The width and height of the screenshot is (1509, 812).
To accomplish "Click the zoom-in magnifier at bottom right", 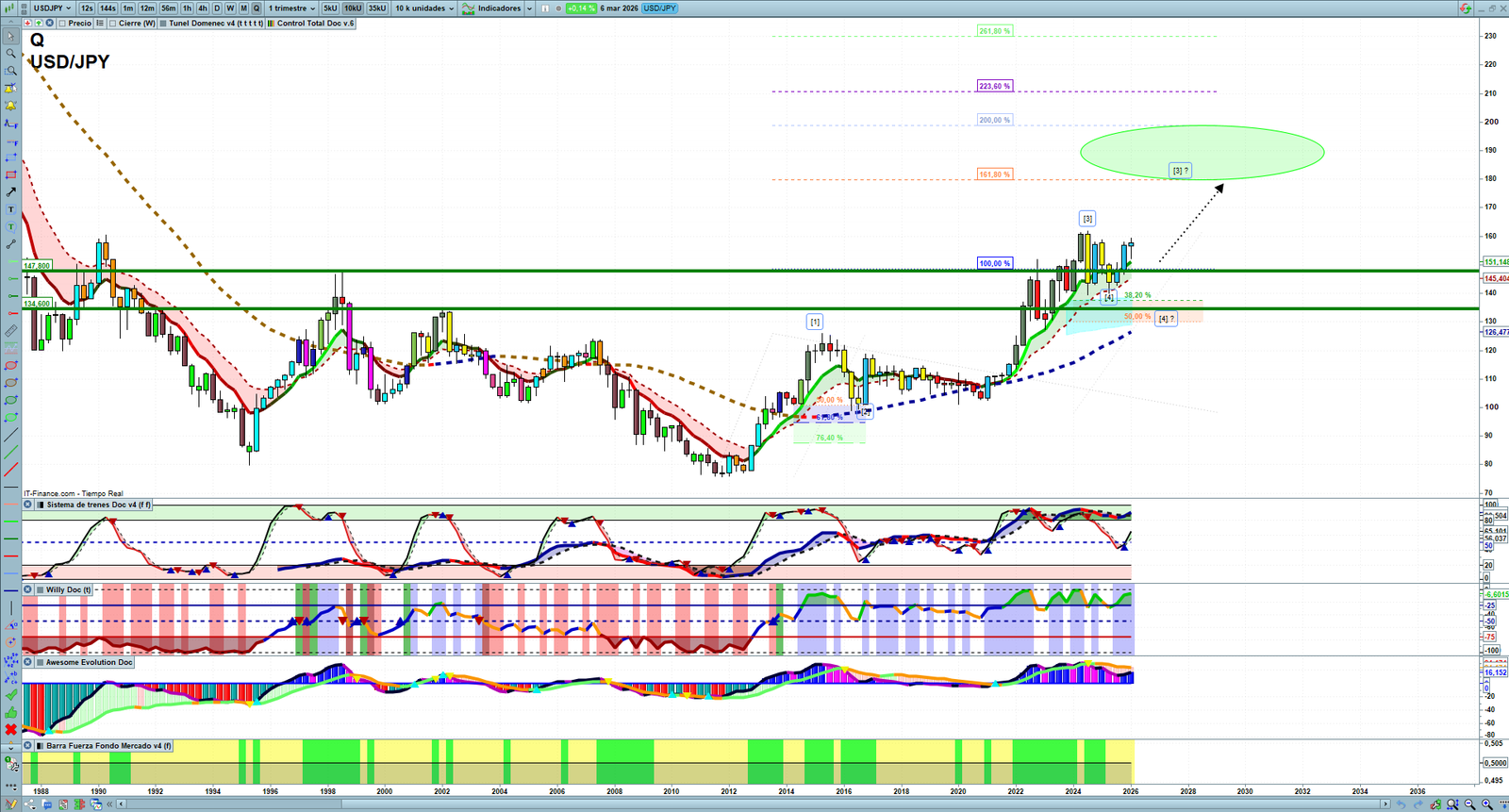I will [x=1487, y=804].
